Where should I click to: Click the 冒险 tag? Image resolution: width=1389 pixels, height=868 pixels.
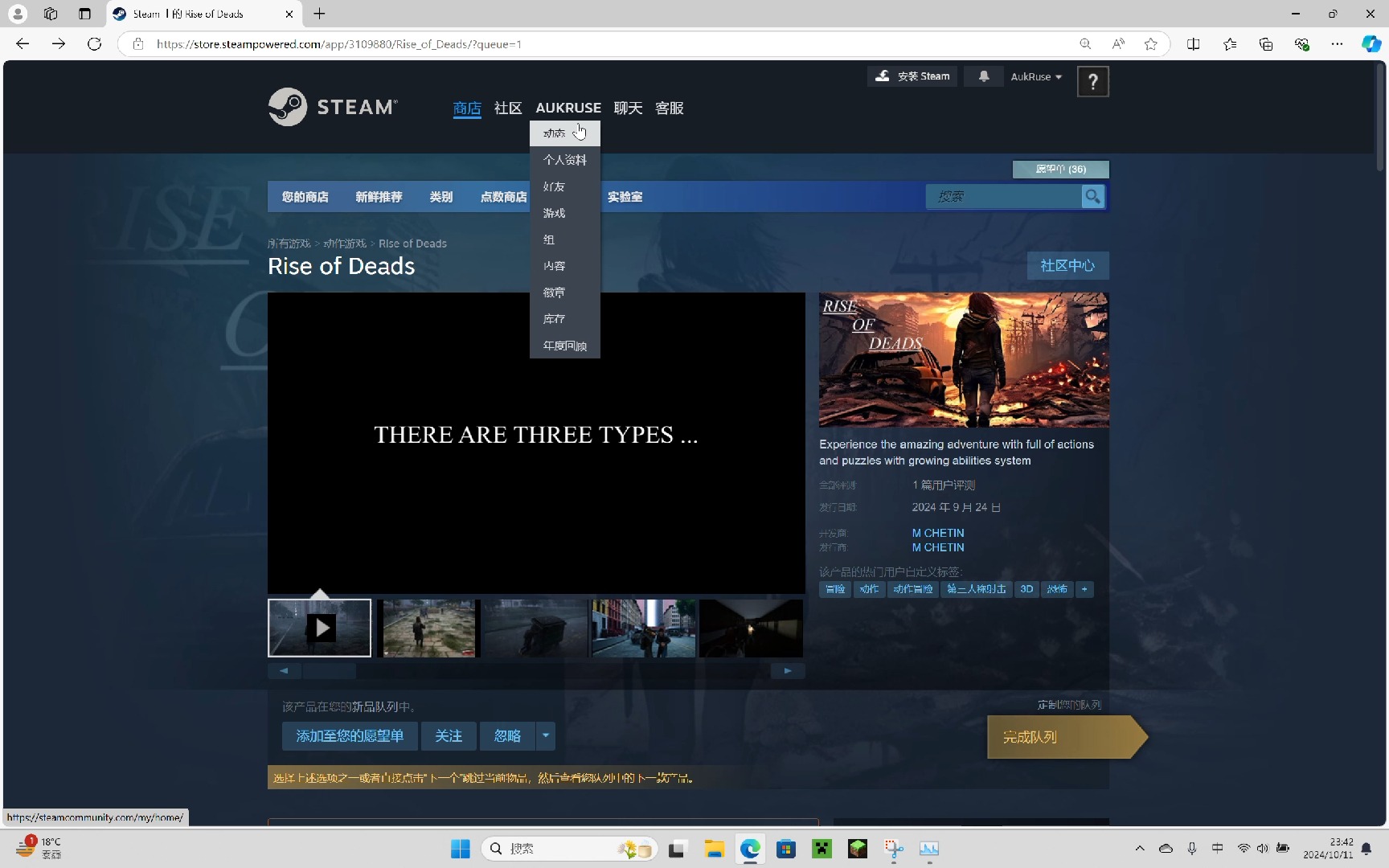835,589
